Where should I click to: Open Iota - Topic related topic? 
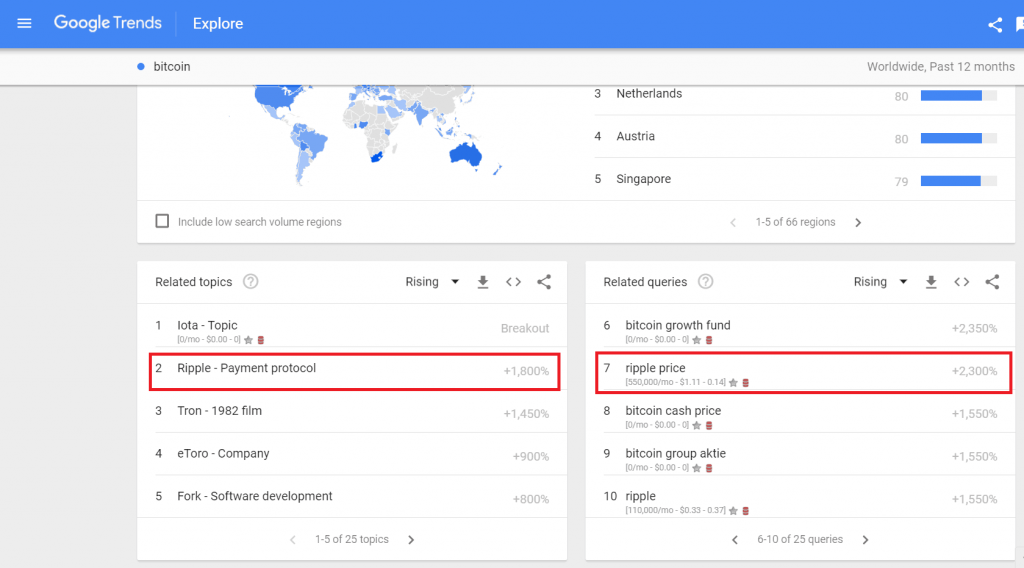[207, 325]
